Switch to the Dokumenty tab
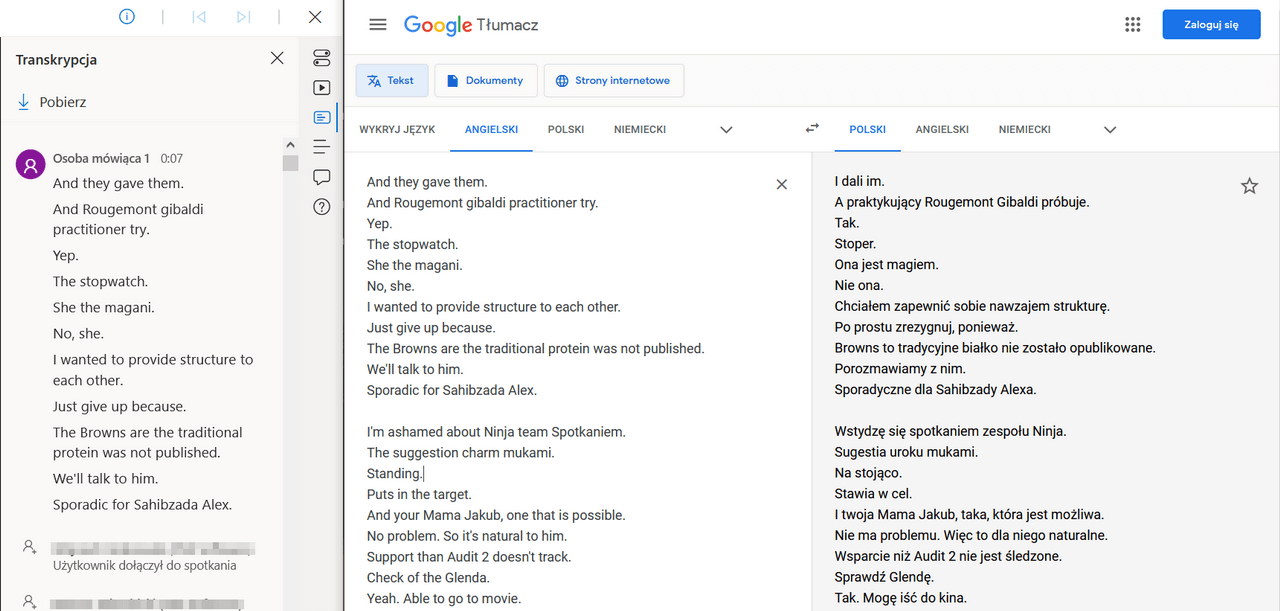This screenshot has width=1280, height=611. [x=485, y=81]
